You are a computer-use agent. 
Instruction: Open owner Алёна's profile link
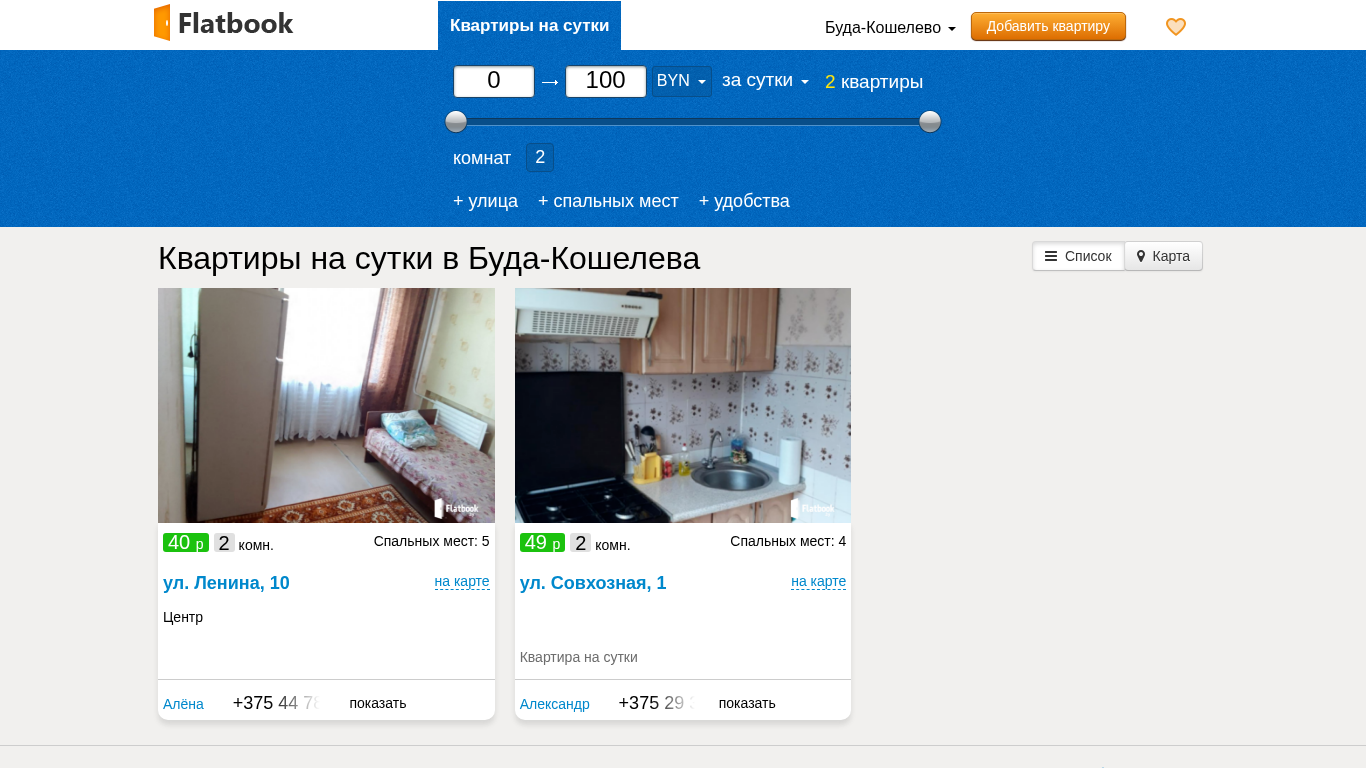[183, 704]
